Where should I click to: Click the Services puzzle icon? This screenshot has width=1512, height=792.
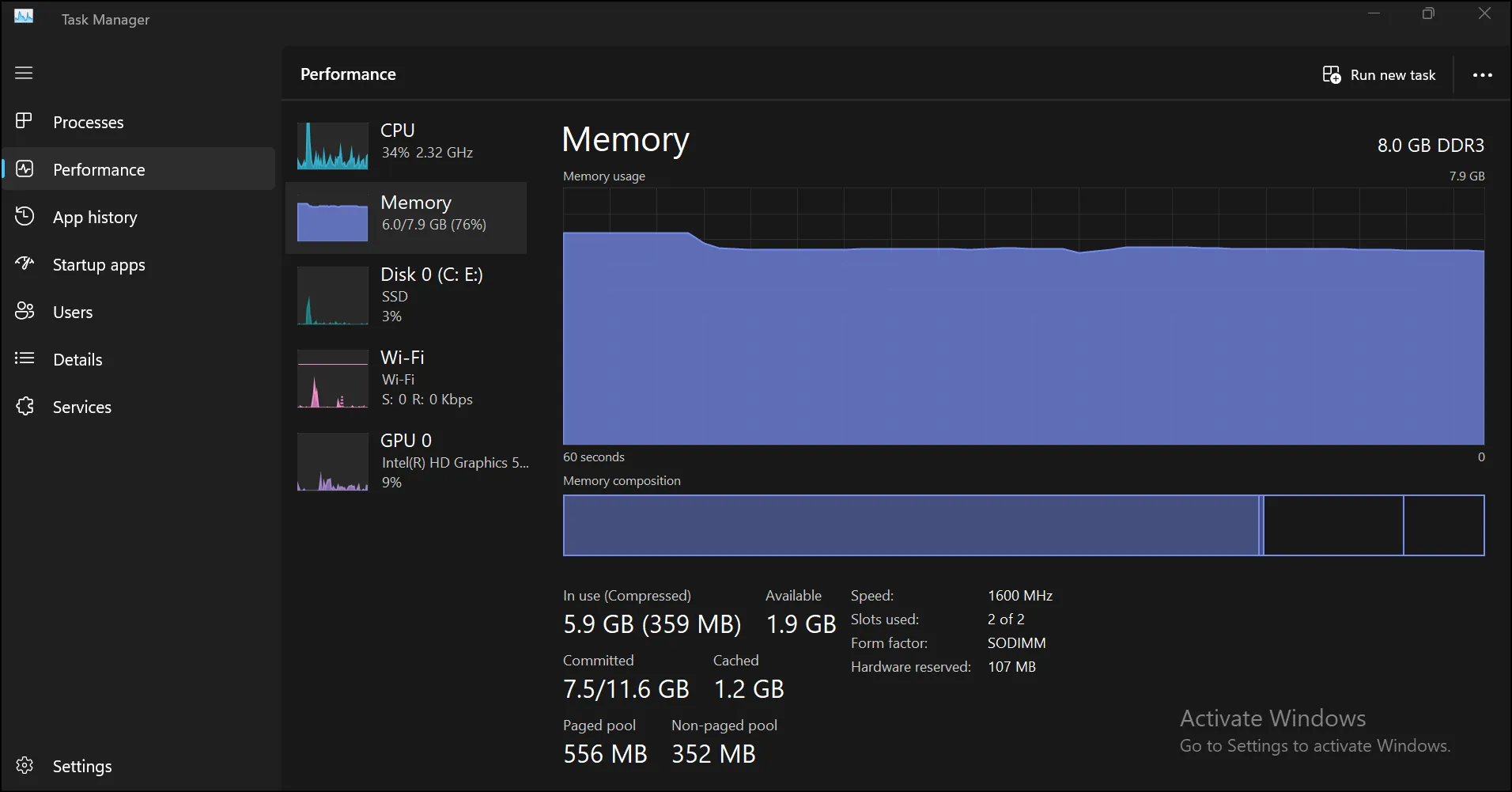(x=25, y=406)
